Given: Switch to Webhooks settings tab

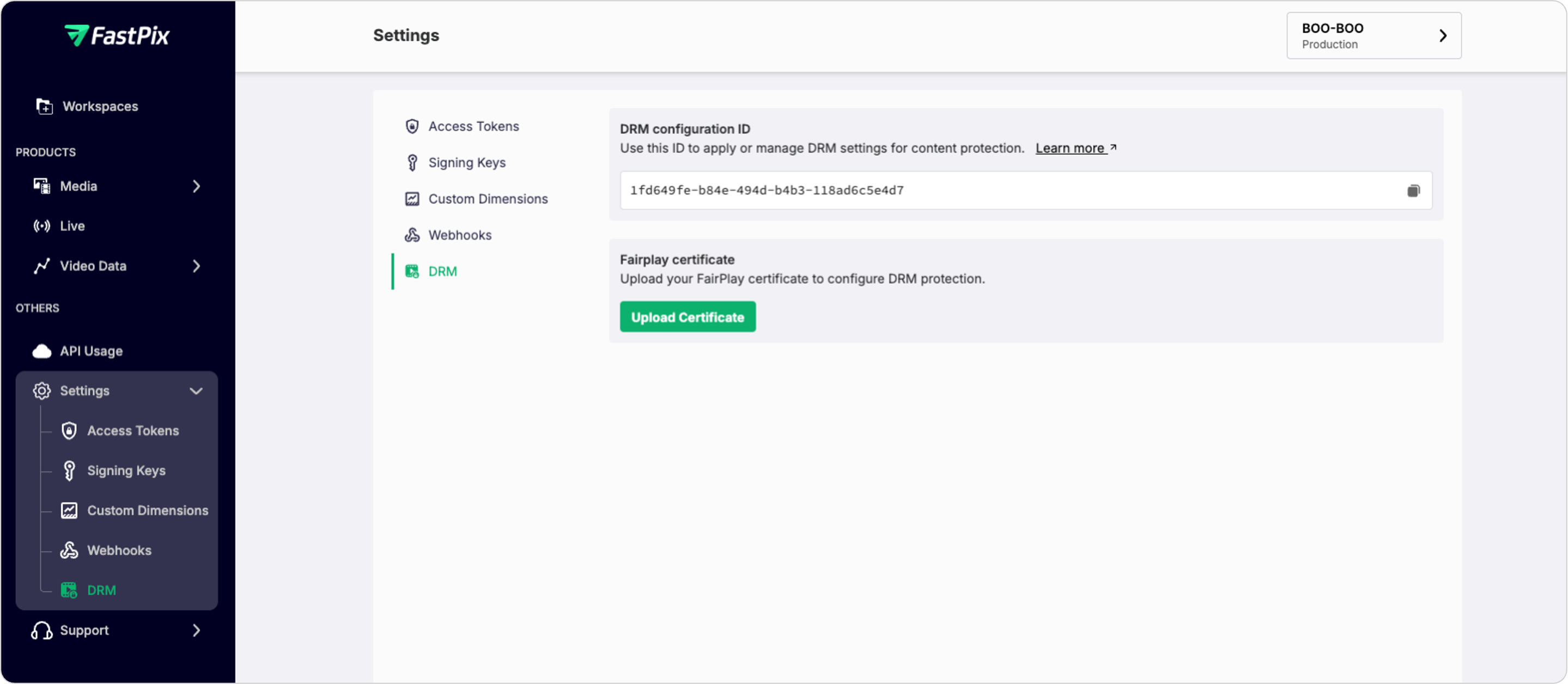Looking at the screenshot, I should pos(460,235).
